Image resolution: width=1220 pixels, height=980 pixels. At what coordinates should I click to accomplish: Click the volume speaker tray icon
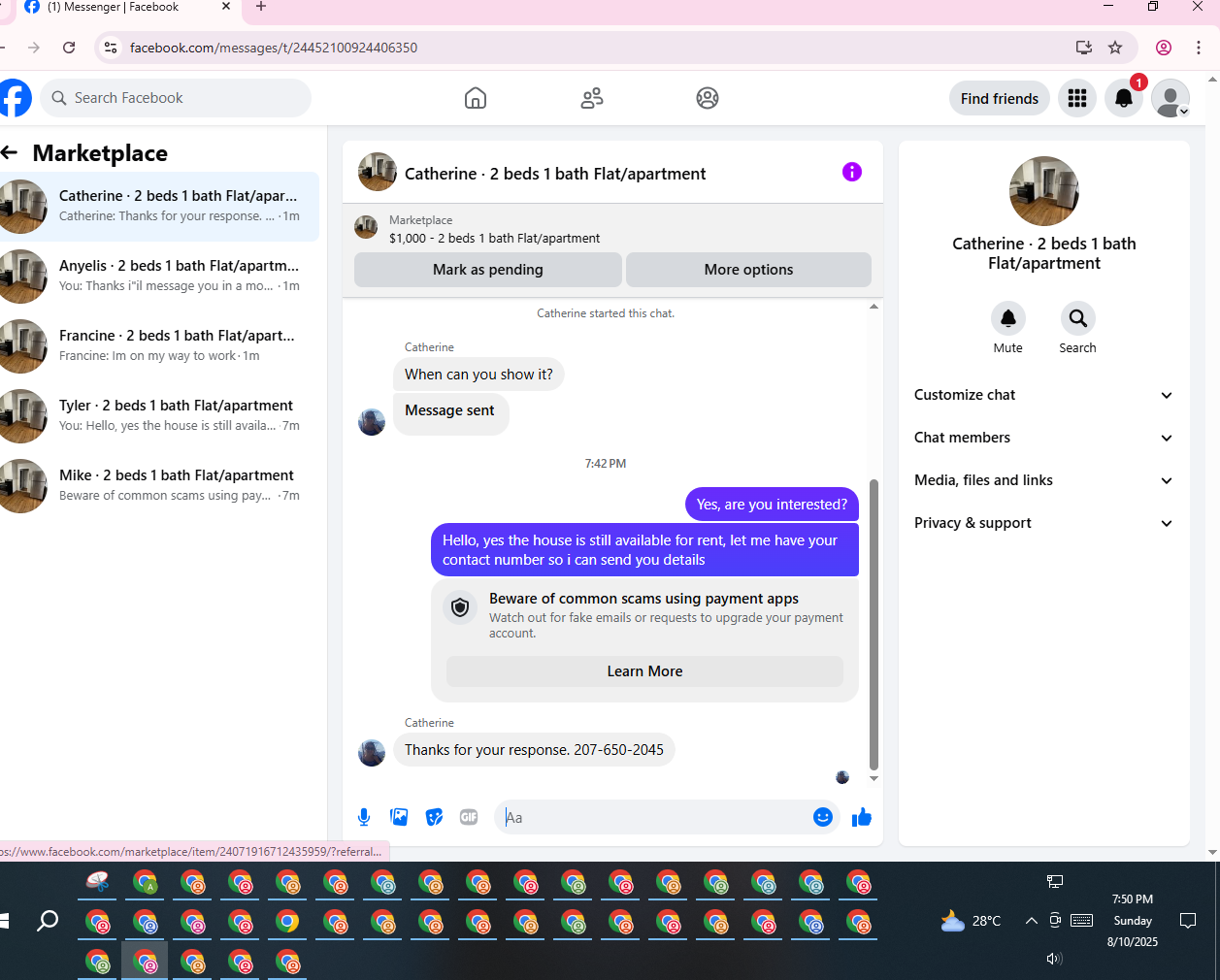click(1054, 959)
